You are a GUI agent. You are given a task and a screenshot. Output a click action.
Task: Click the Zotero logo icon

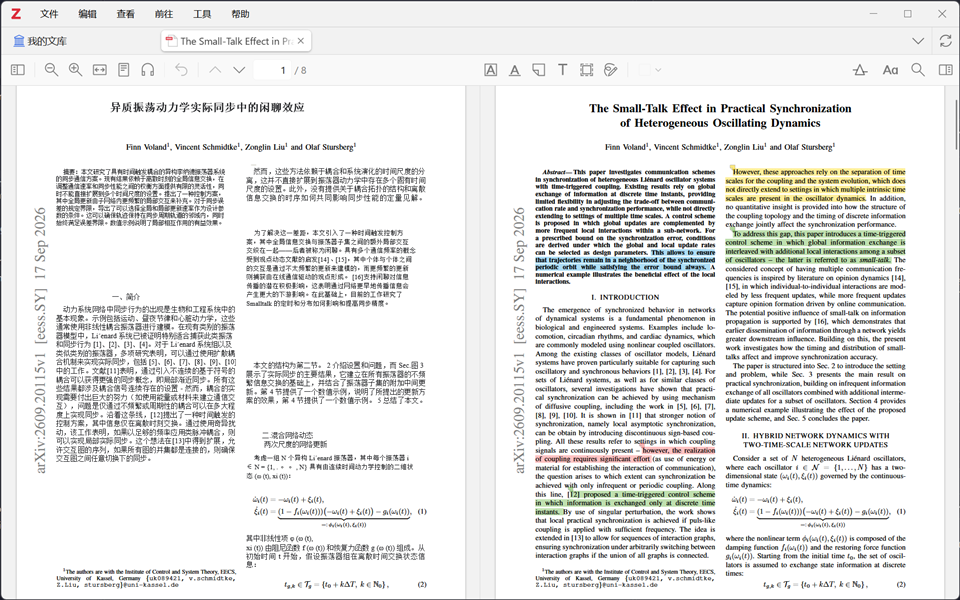click(x=16, y=13)
